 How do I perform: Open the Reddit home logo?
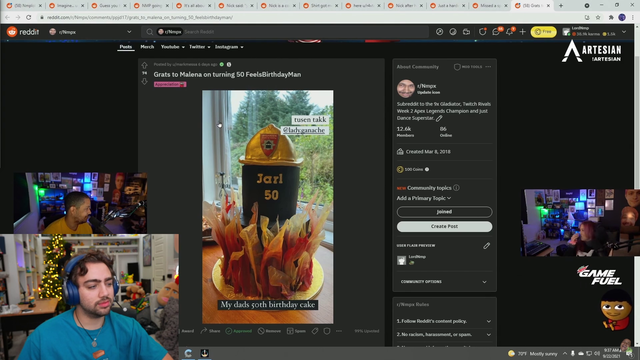[x=23, y=32]
